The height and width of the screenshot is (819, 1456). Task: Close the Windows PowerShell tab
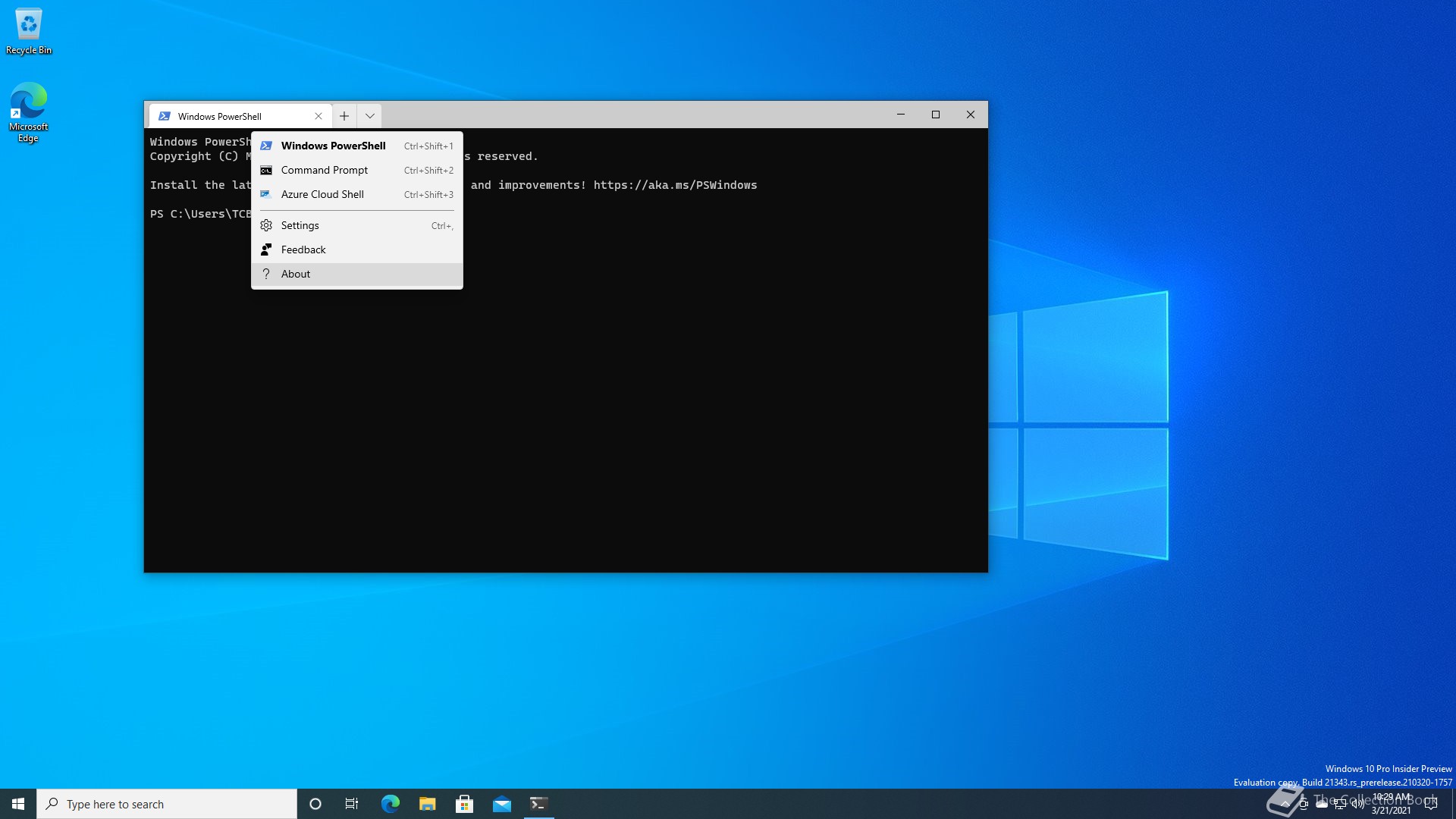318,116
